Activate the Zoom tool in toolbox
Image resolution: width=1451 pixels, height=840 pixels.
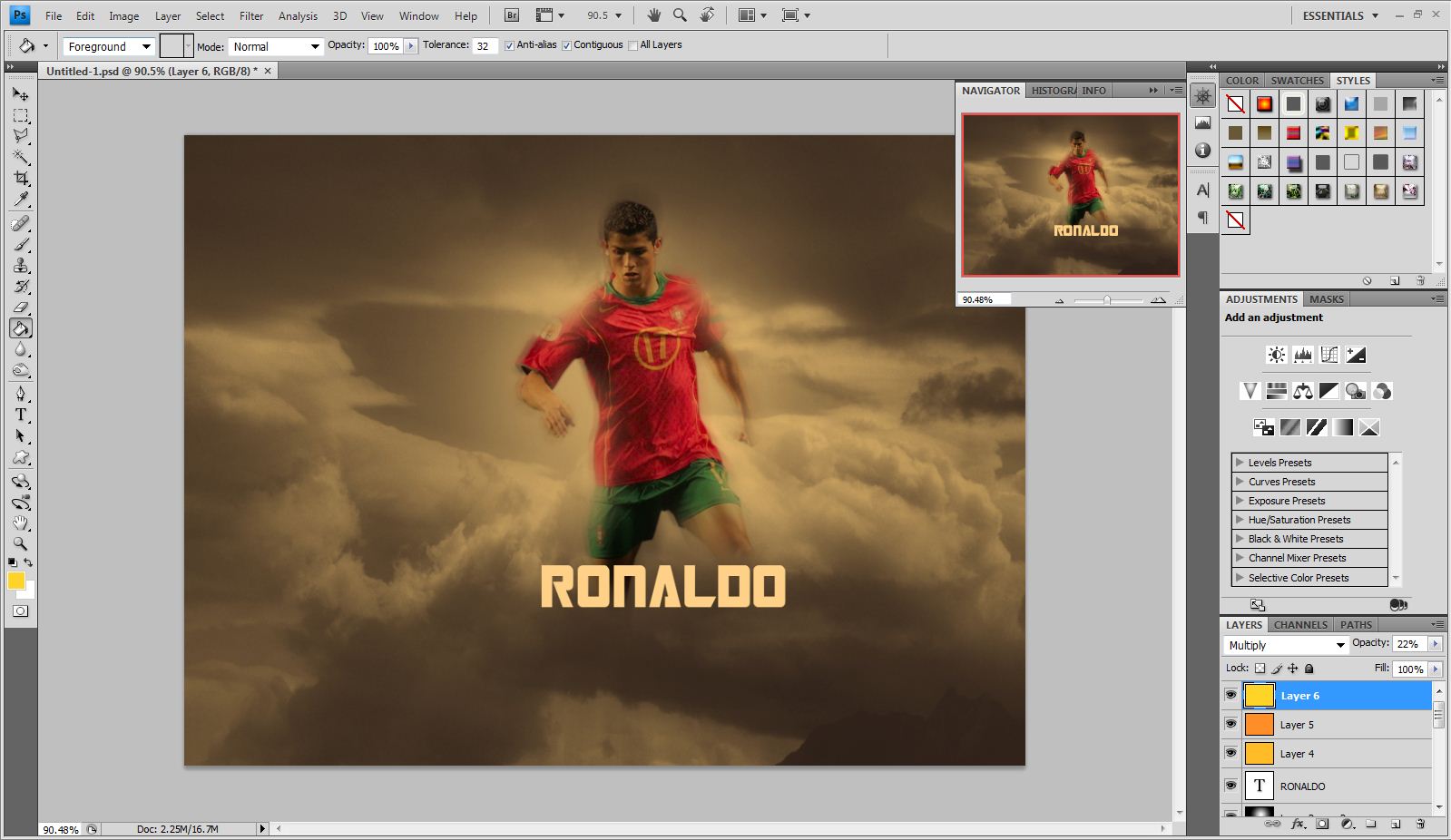pos(21,543)
